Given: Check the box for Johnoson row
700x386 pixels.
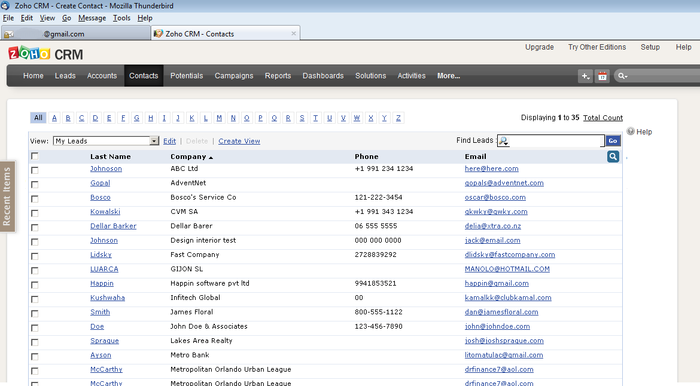Looking at the screenshot, I should pyautogui.click(x=34, y=170).
